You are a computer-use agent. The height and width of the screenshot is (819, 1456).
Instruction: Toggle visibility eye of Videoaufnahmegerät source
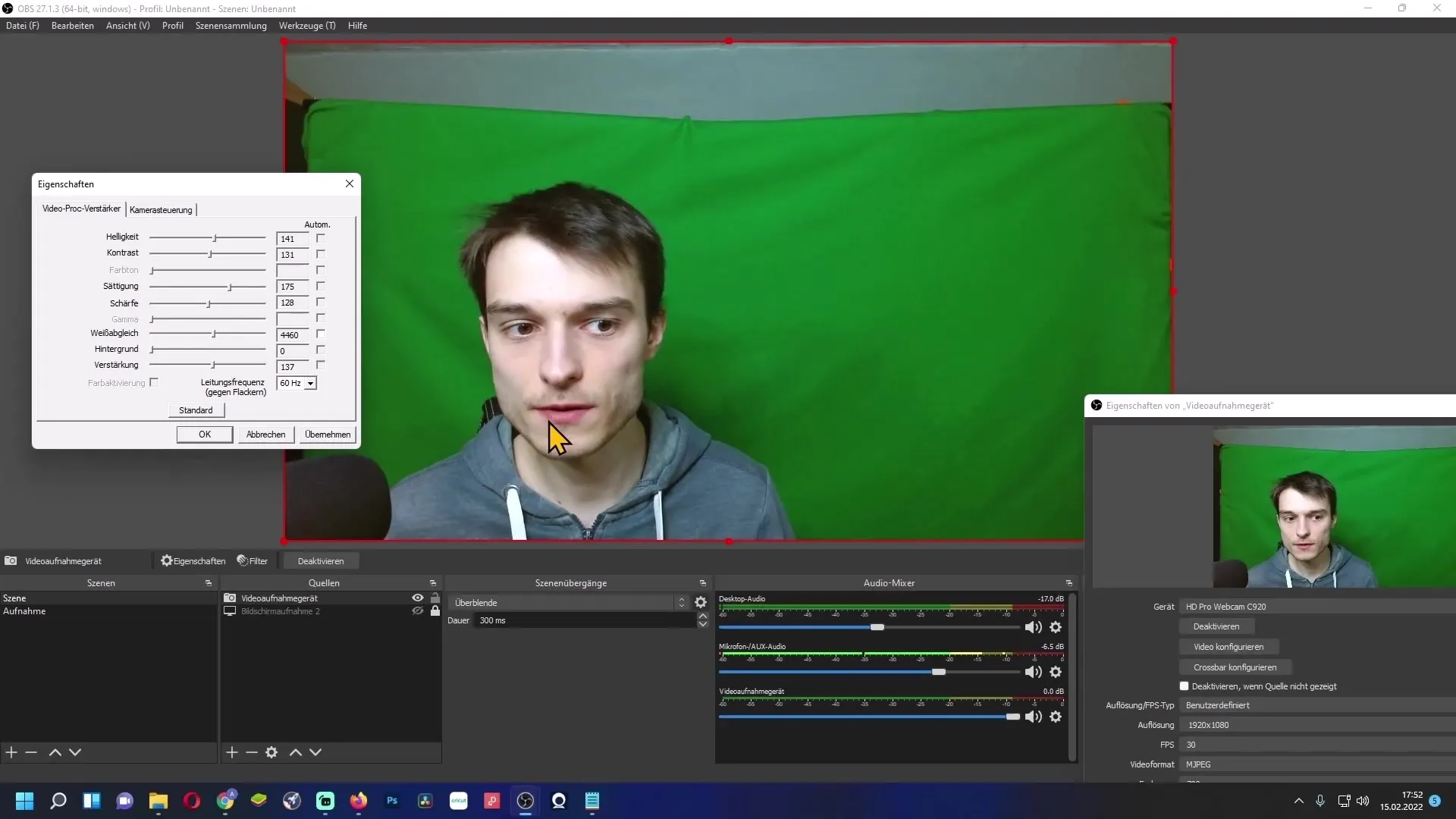(x=417, y=598)
